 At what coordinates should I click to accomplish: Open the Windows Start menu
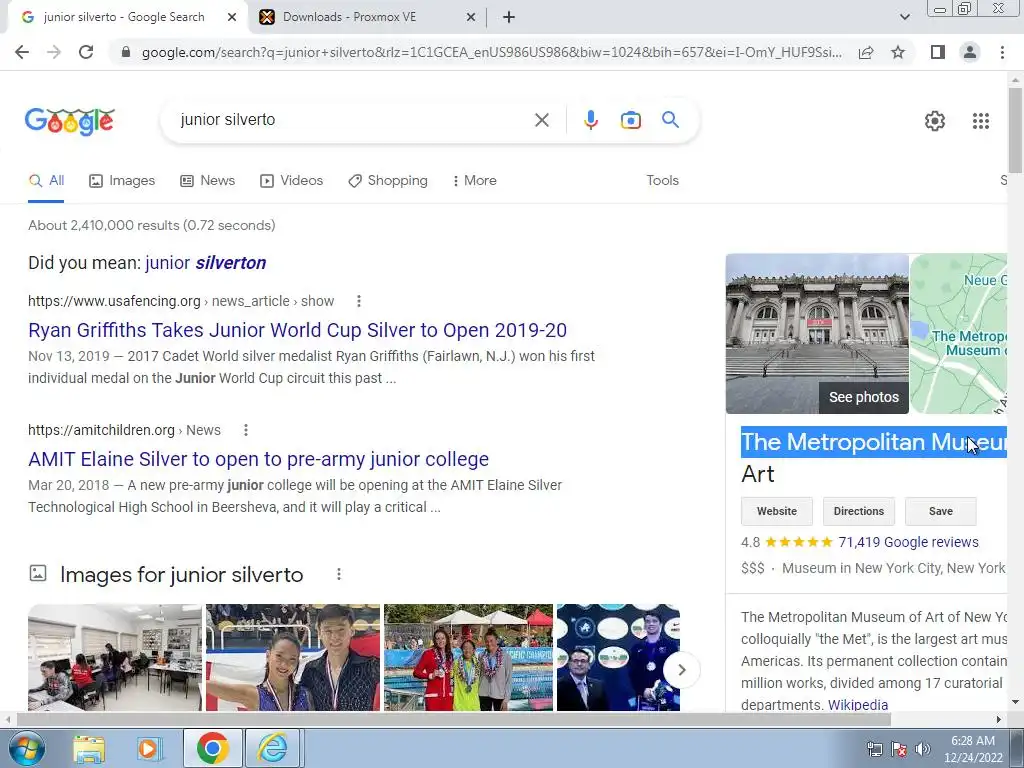click(x=25, y=748)
